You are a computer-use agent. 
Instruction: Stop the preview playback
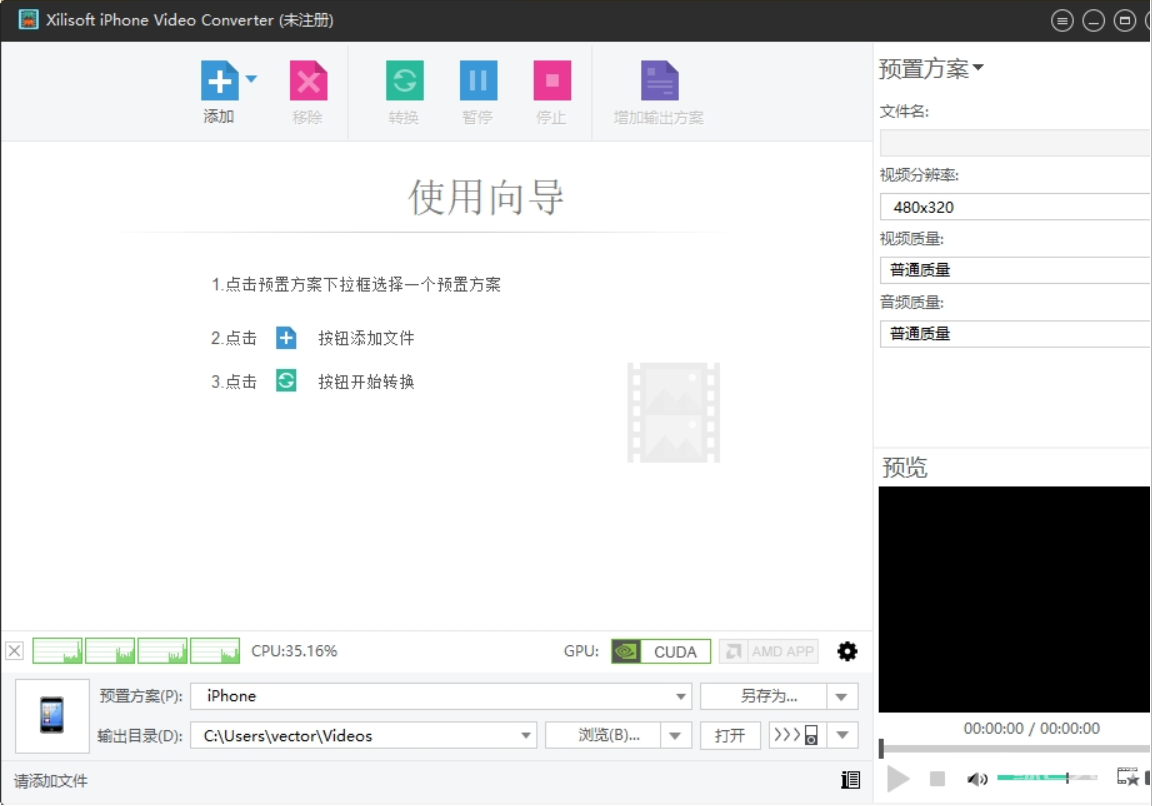coord(937,779)
